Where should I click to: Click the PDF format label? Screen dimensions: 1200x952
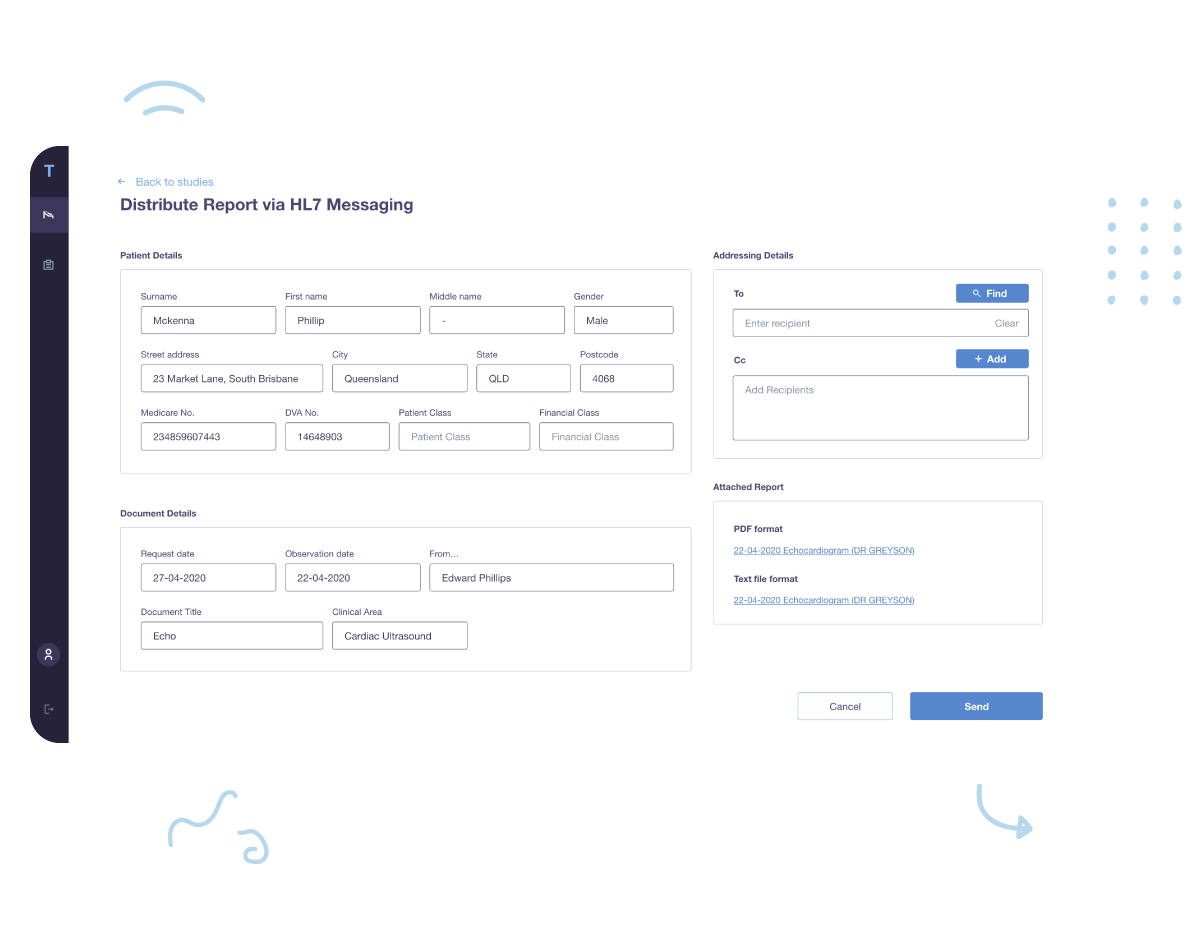[758, 529]
